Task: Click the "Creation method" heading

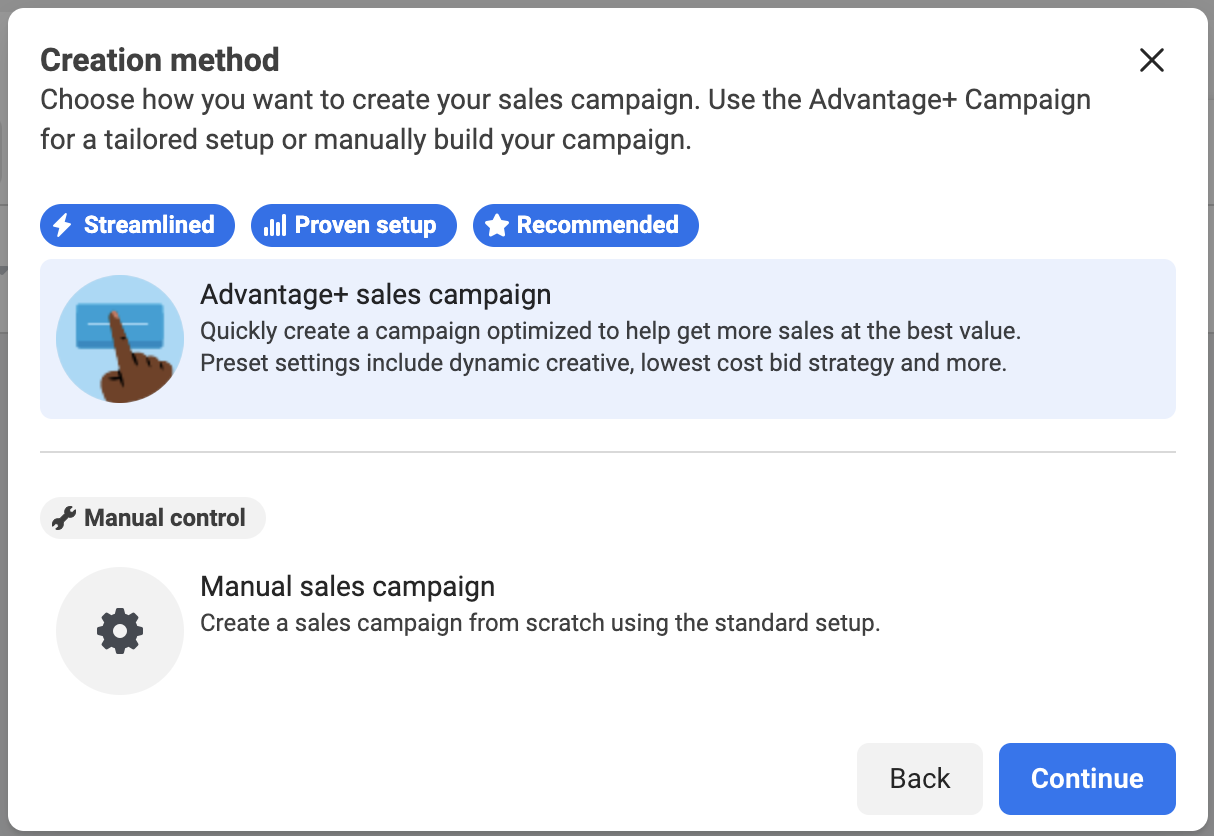Action: pyautogui.click(x=160, y=60)
